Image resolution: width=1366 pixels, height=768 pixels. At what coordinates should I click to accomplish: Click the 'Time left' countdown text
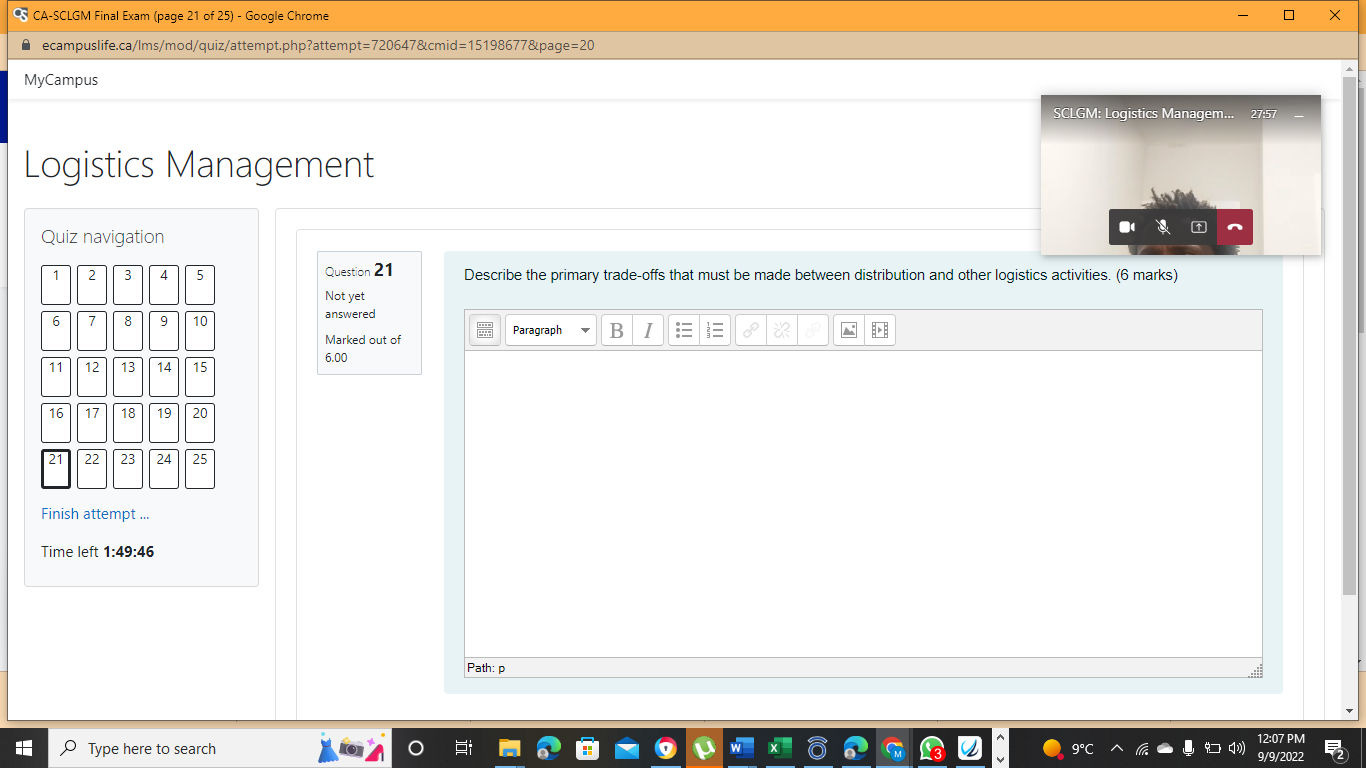coord(98,552)
